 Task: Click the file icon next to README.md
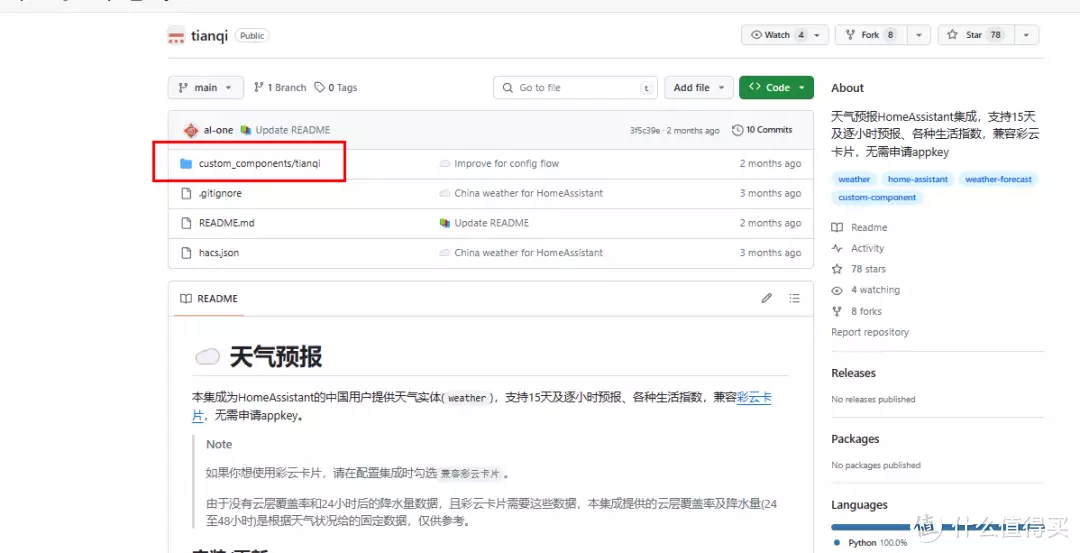pos(185,223)
